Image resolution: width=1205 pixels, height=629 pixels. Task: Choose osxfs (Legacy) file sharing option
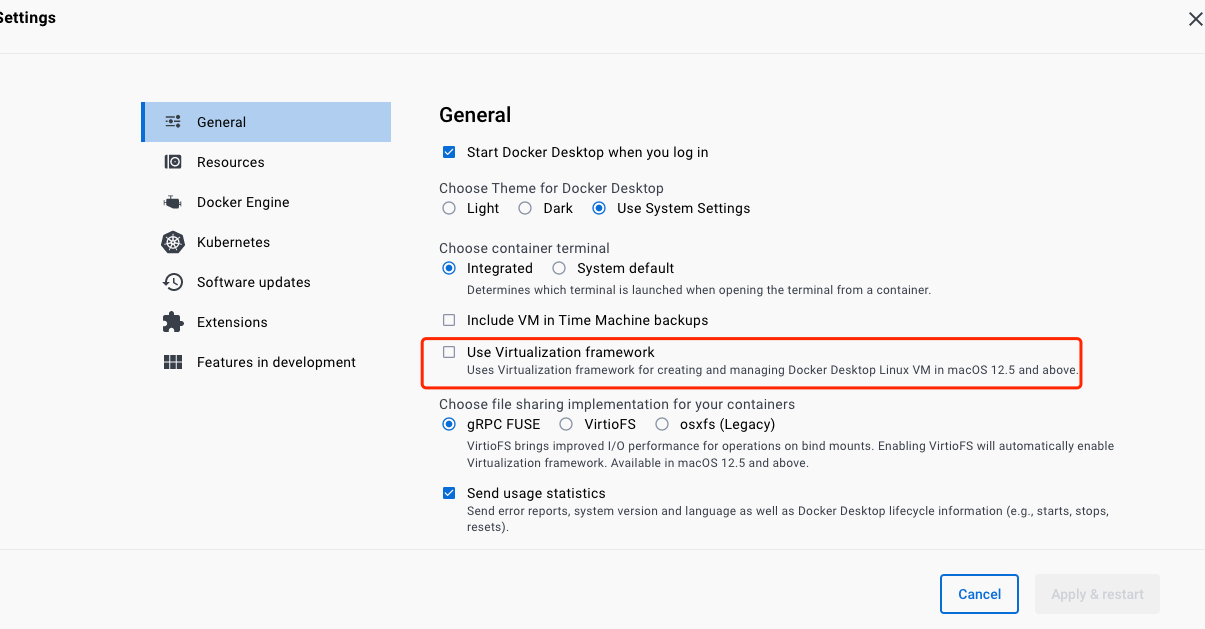click(x=661, y=424)
